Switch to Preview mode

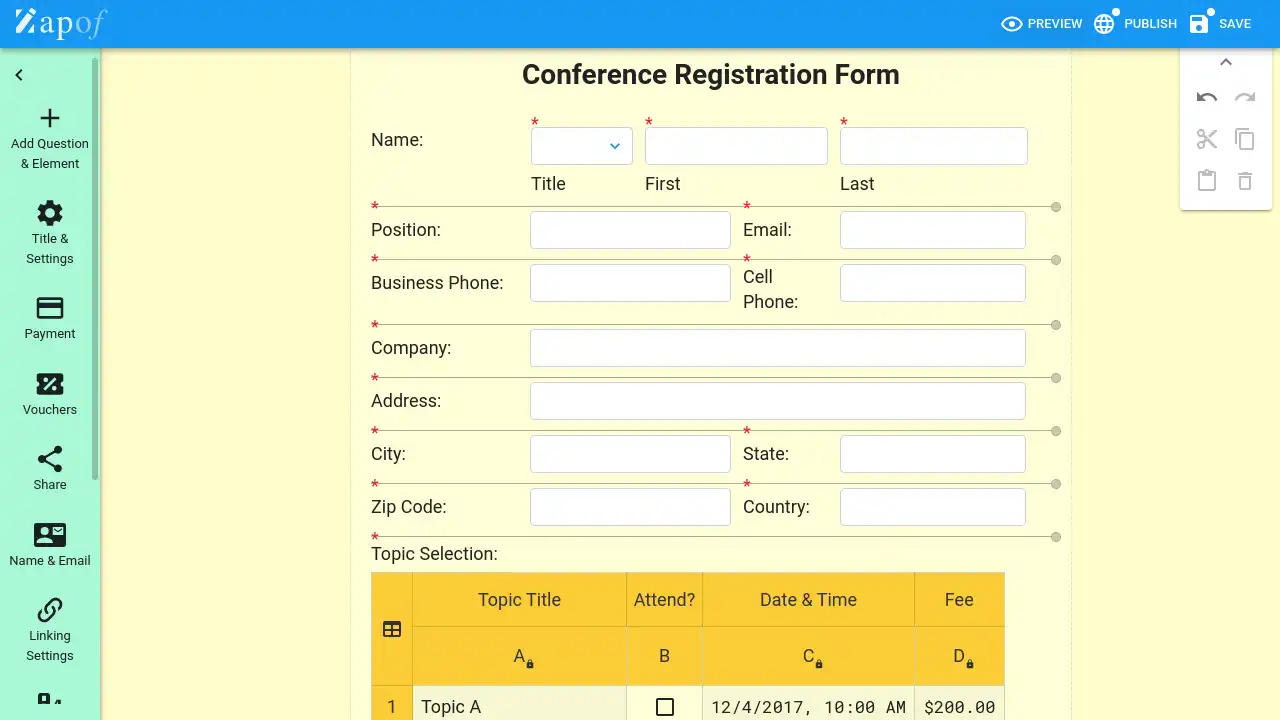tap(1041, 23)
